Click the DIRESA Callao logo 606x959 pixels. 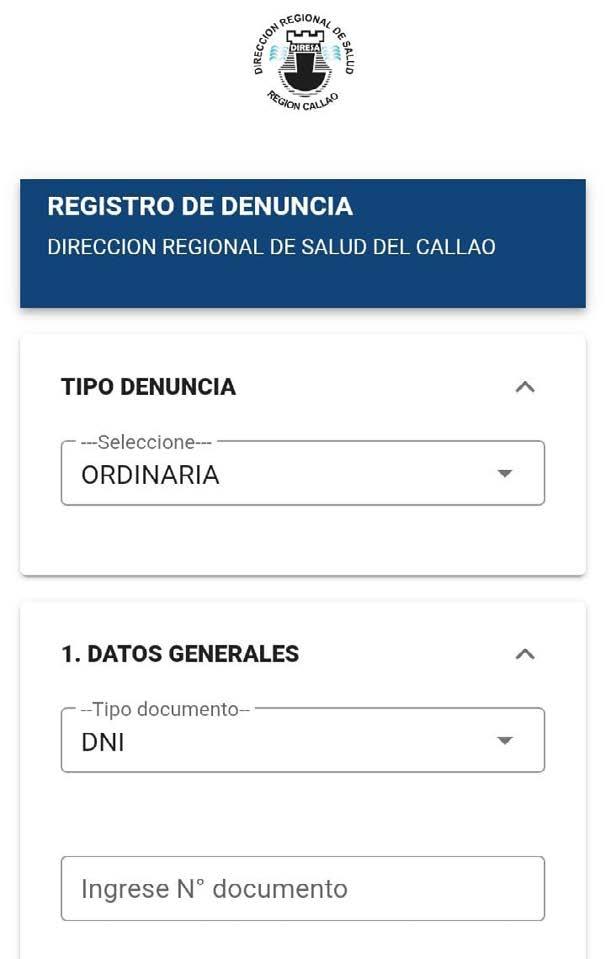(304, 62)
